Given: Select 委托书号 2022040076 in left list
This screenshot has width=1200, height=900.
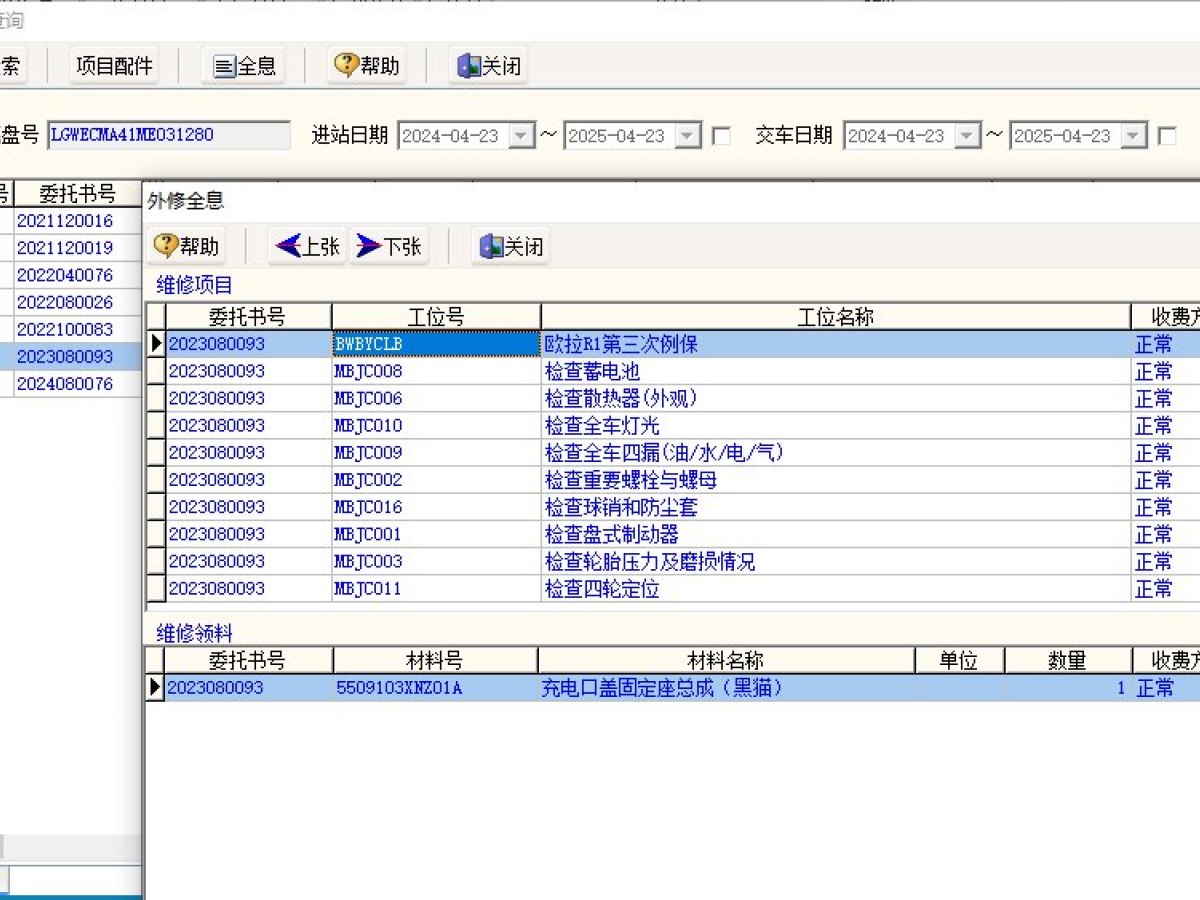Looking at the screenshot, I should pos(77,275).
